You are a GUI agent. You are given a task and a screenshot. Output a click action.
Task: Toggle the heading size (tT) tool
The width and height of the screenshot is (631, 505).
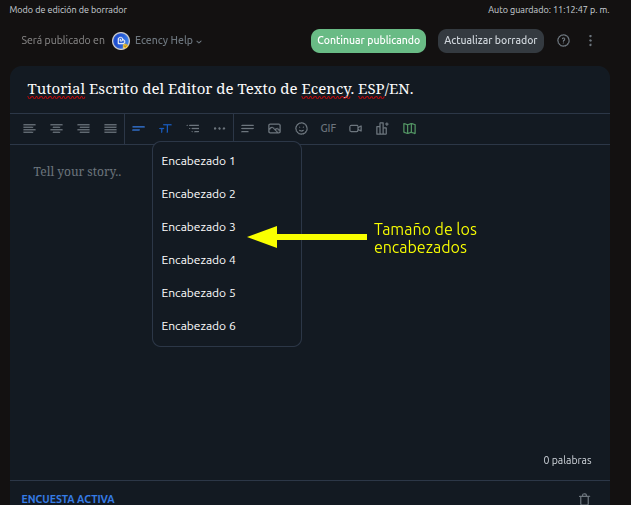165,129
